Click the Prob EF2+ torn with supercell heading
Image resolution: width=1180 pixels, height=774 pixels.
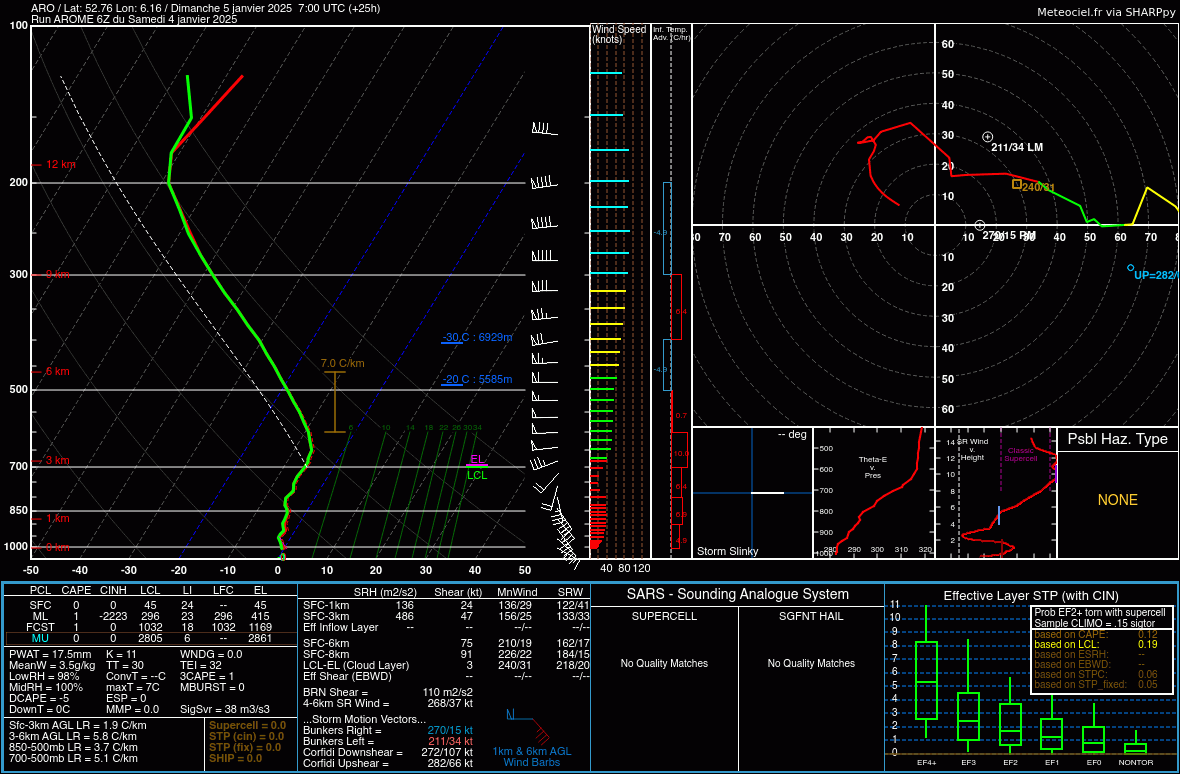click(x=1099, y=612)
